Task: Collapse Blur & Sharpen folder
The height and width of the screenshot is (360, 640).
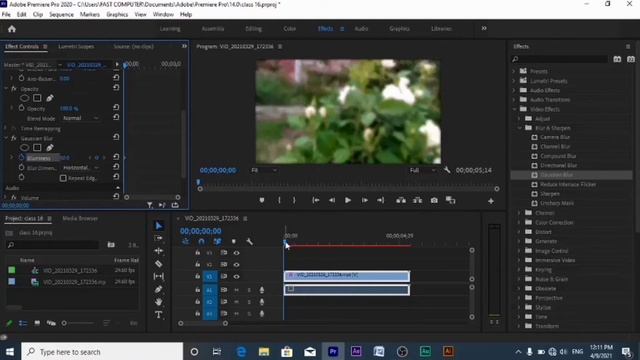Action: (x=519, y=128)
